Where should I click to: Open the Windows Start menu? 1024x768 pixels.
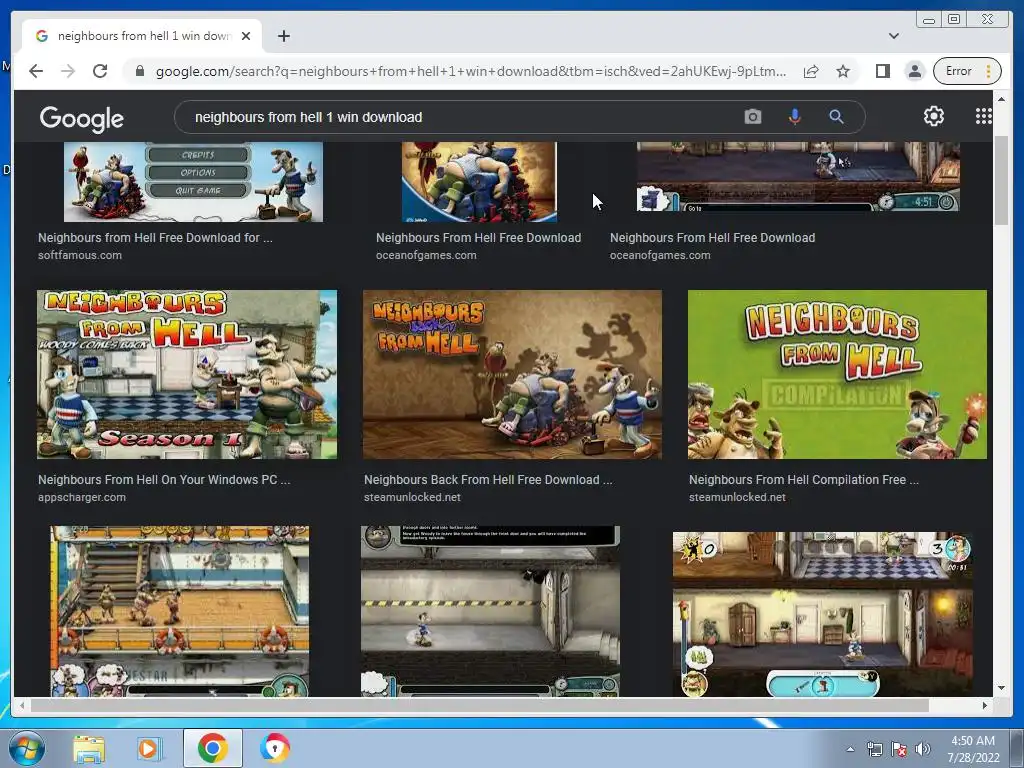click(x=27, y=748)
